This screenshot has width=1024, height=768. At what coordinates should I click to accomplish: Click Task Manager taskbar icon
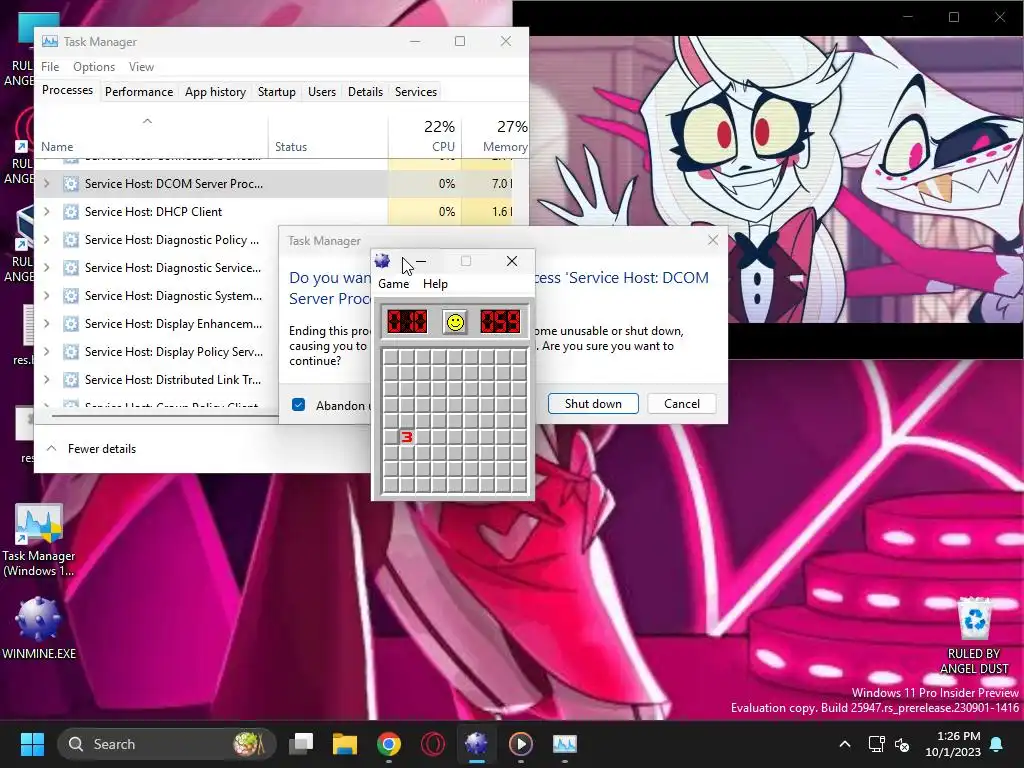pyautogui.click(x=565, y=744)
